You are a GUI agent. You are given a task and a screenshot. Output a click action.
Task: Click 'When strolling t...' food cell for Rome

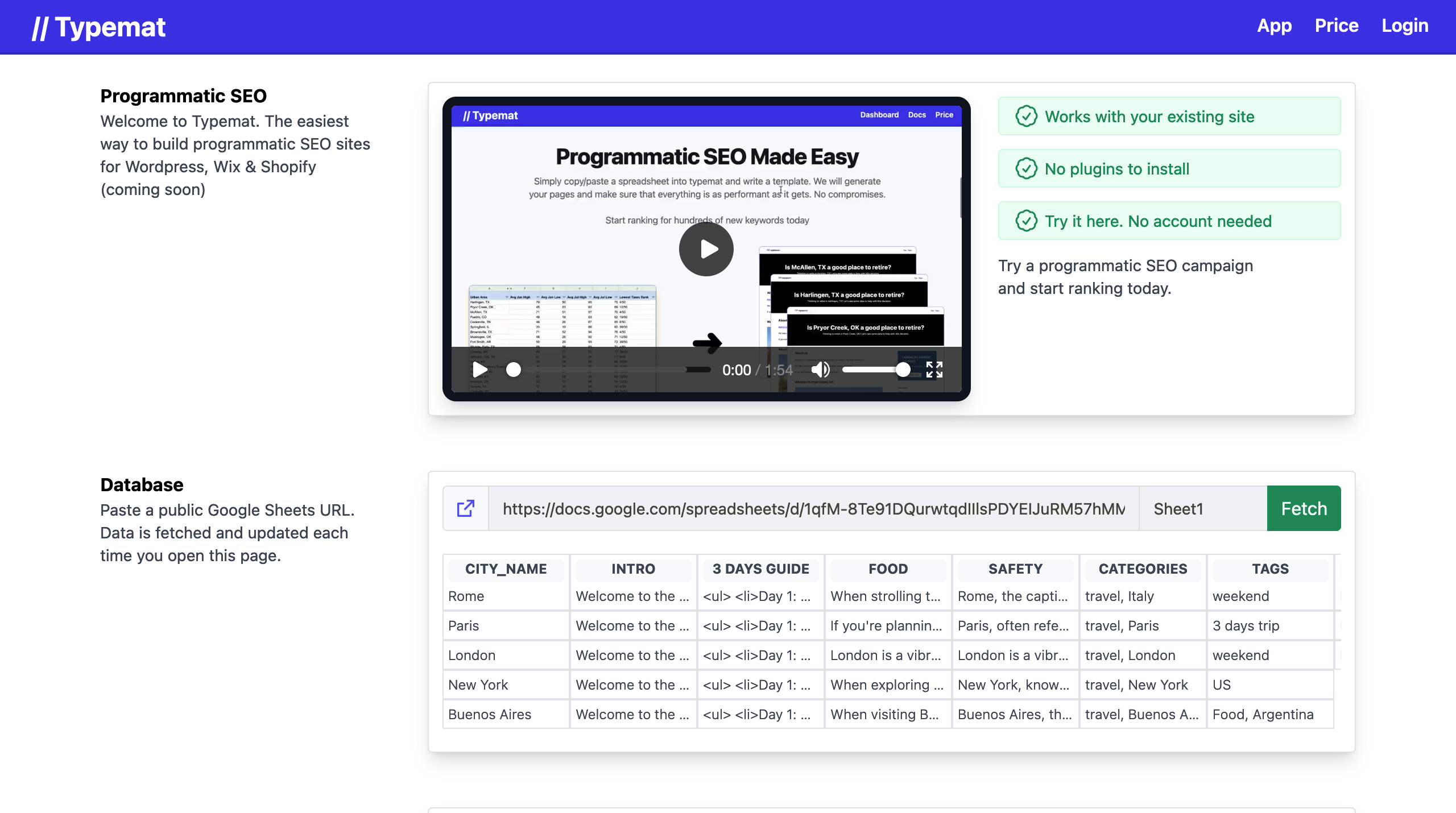click(x=888, y=596)
